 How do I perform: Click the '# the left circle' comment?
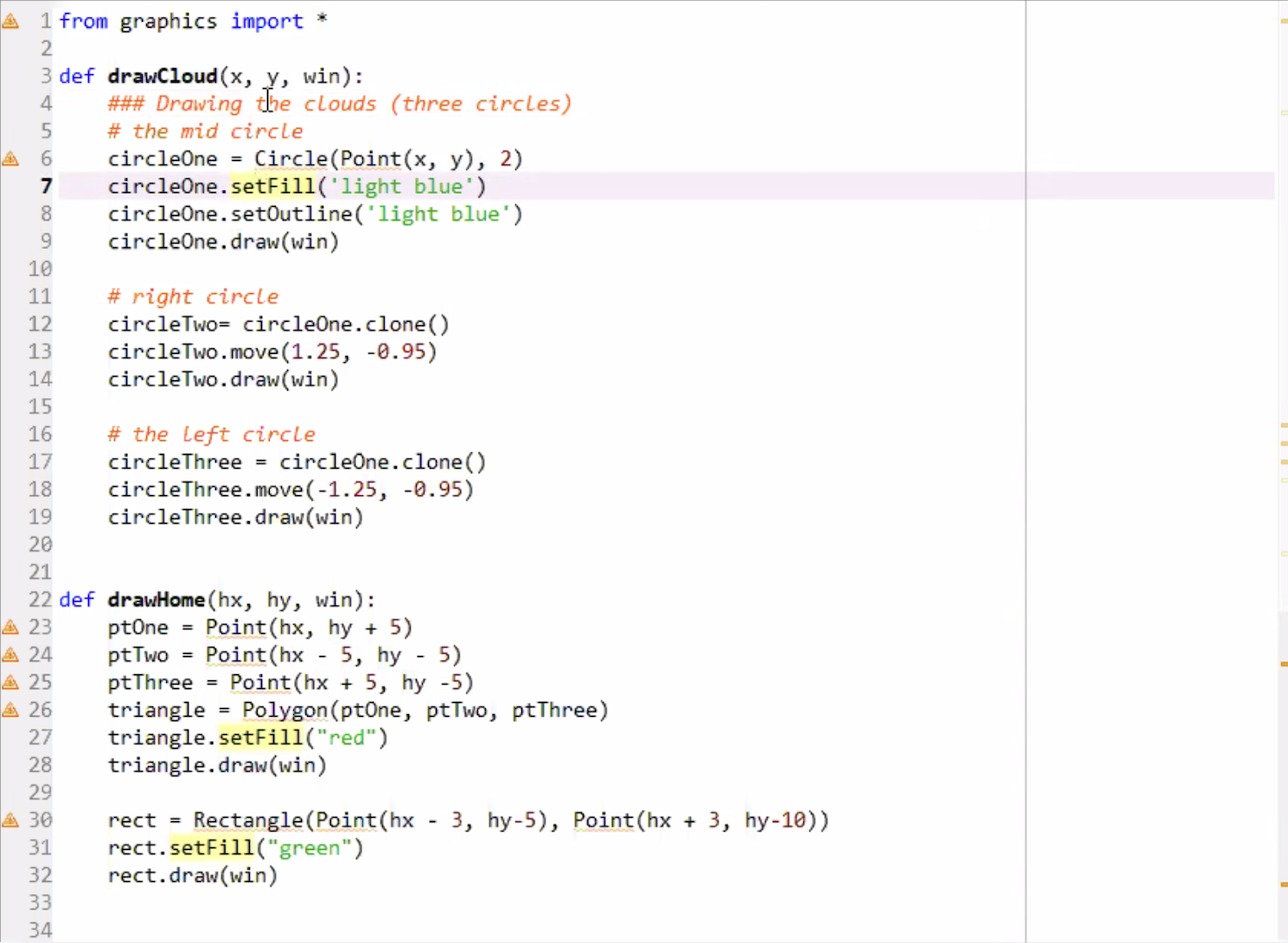pyautogui.click(x=211, y=434)
